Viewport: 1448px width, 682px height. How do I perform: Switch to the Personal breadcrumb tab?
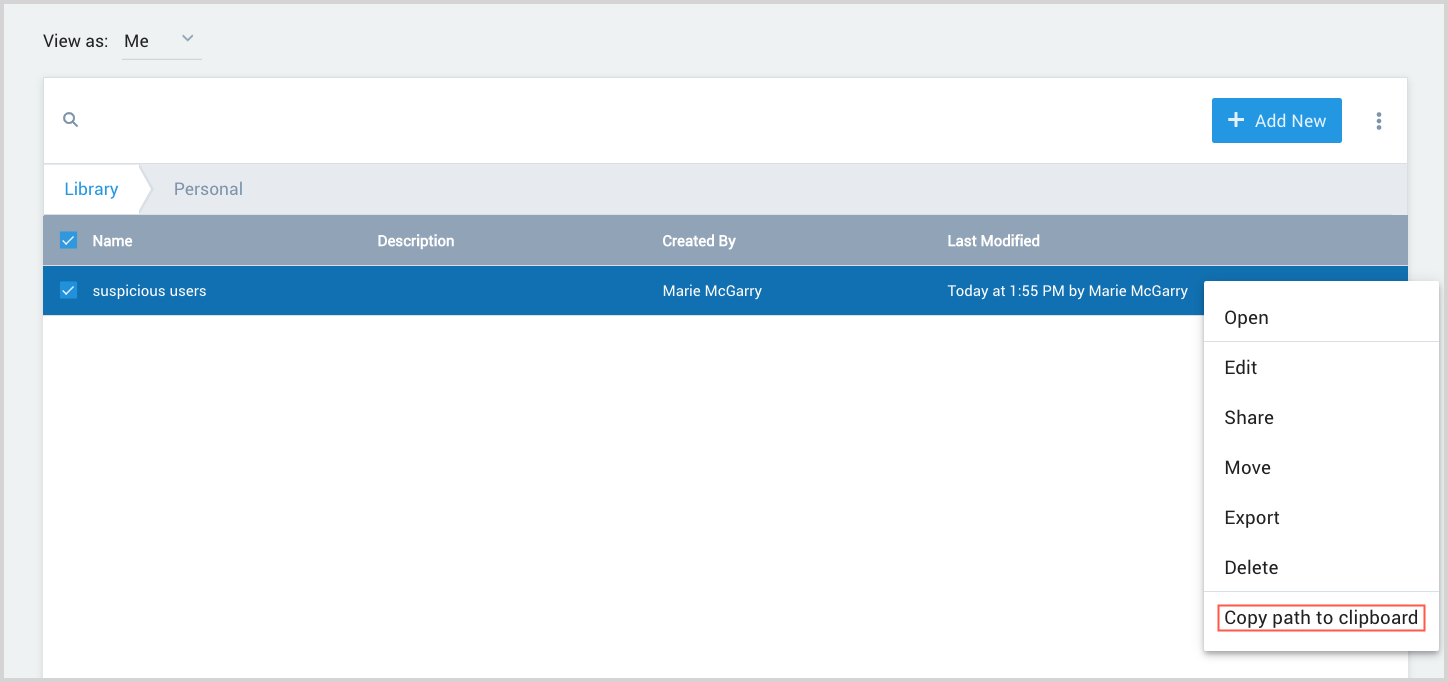[x=208, y=189]
